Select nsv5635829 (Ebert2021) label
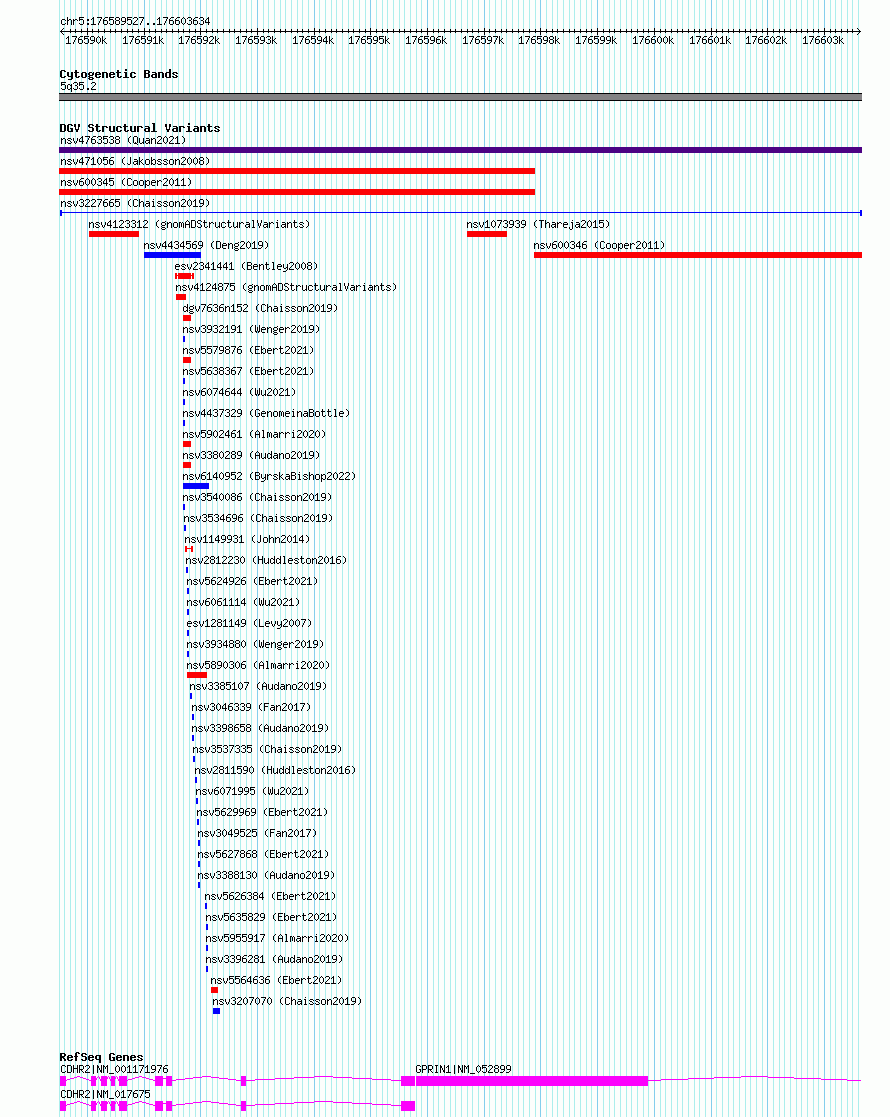Screen dimensions: 890x1117 (x=271, y=918)
